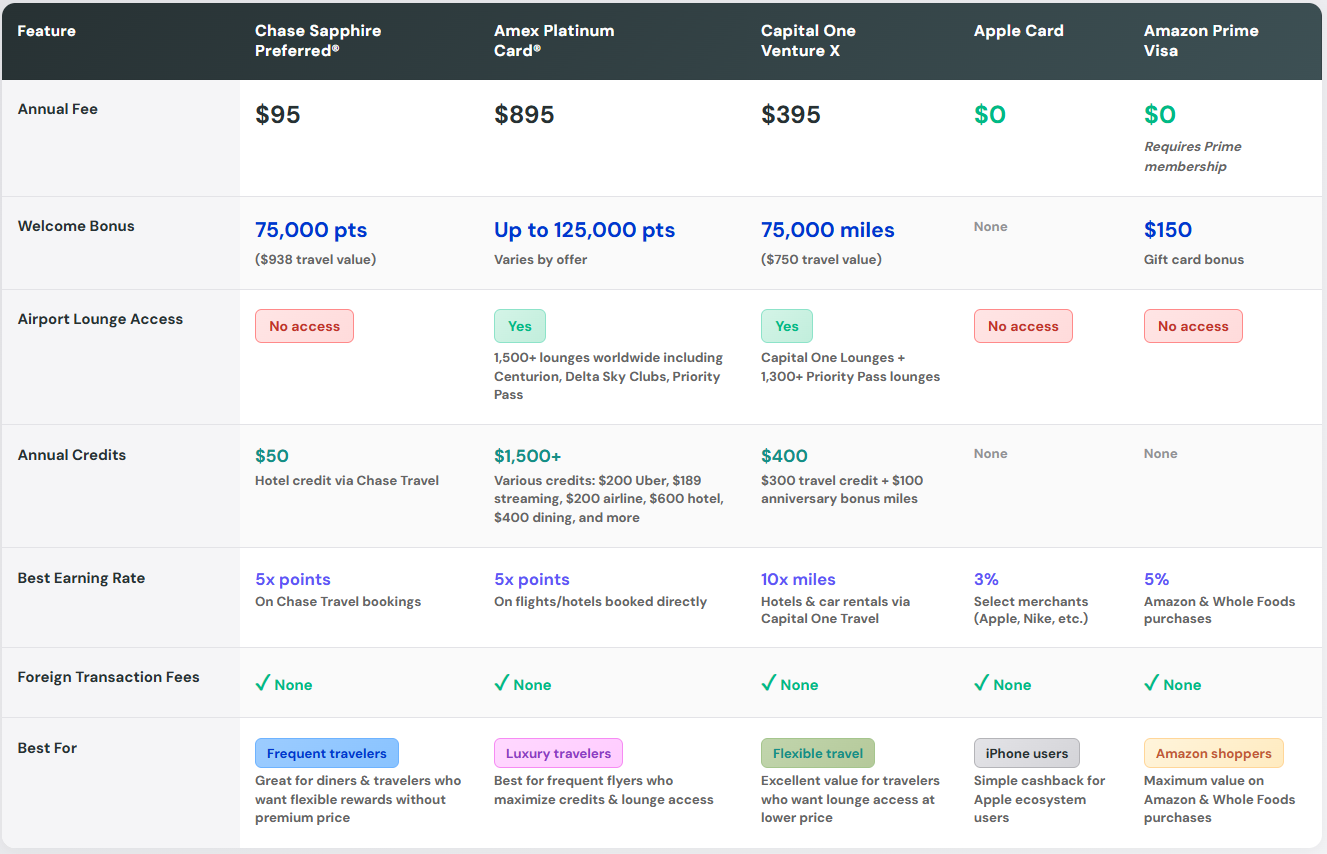Click Apple Card's No access lounge badge
This screenshot has width=1327, height=854.
point(1023,326)
